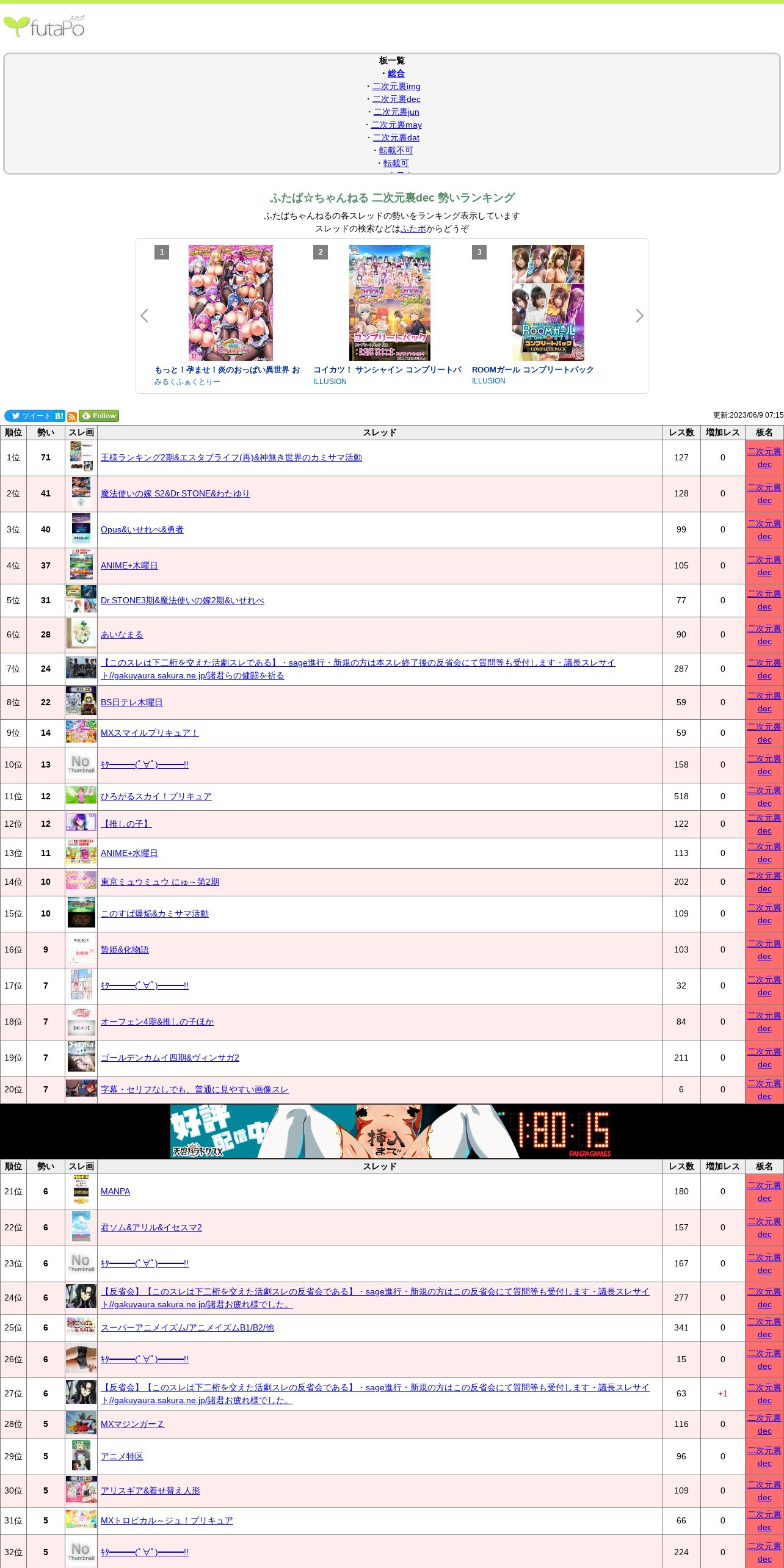Open the 魔法使いの嫁 S2&Dr.STONE thread
Image resolution: width=784 pixels, height=1568 pixels.
175,493
